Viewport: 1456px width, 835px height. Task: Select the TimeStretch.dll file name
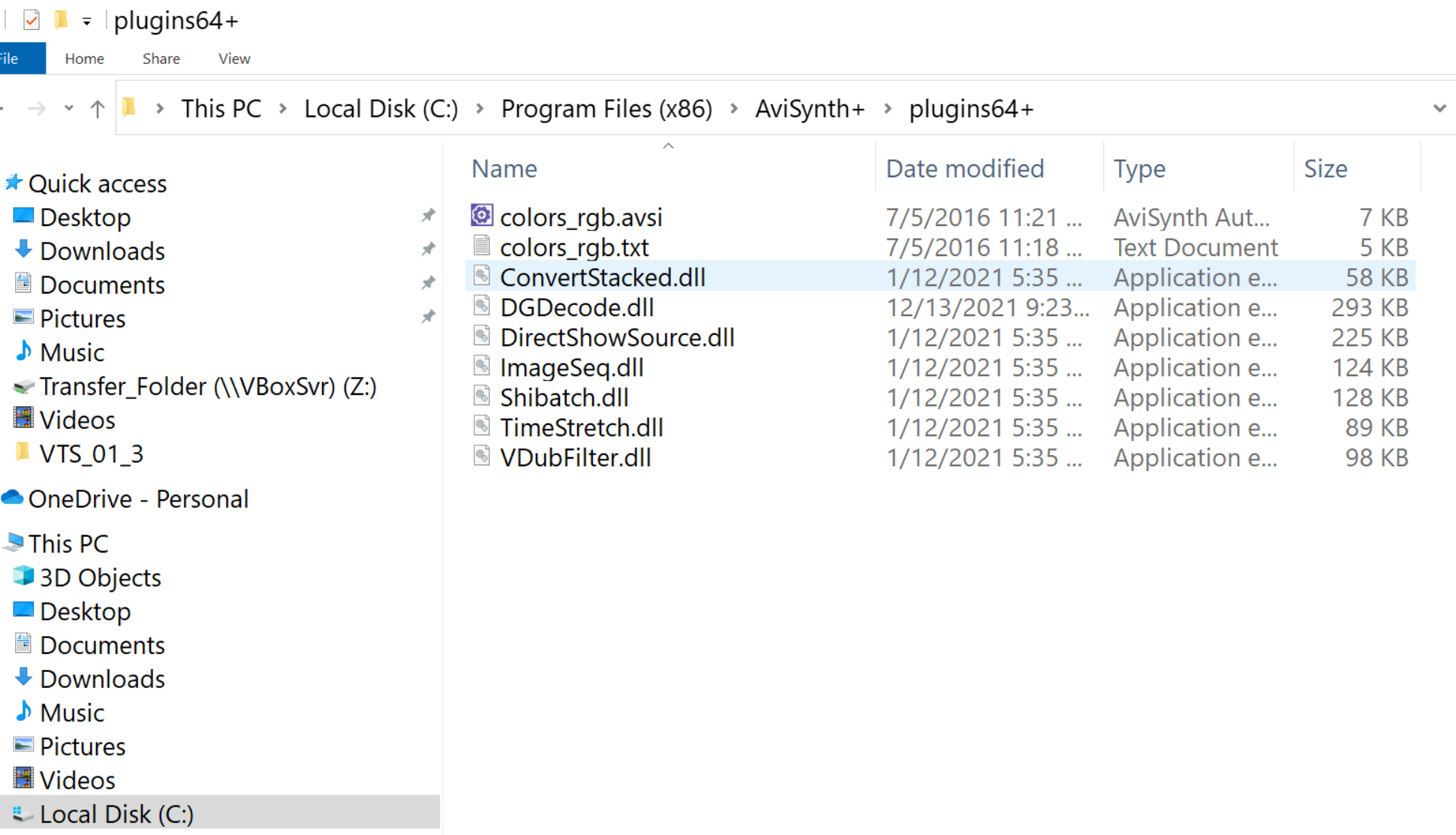pyautogui.click(x=582, y=427)
